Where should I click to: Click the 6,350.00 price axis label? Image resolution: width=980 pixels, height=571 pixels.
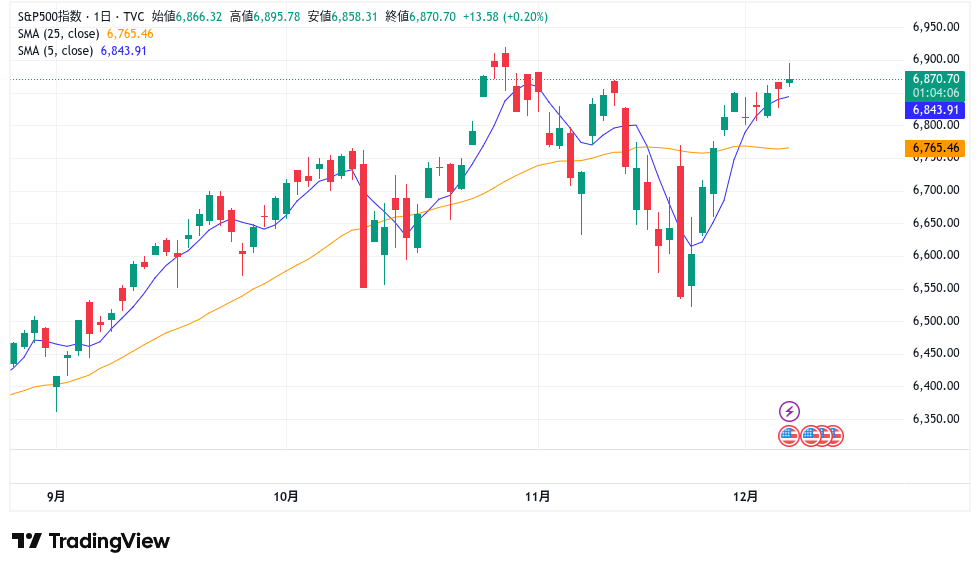936,418
